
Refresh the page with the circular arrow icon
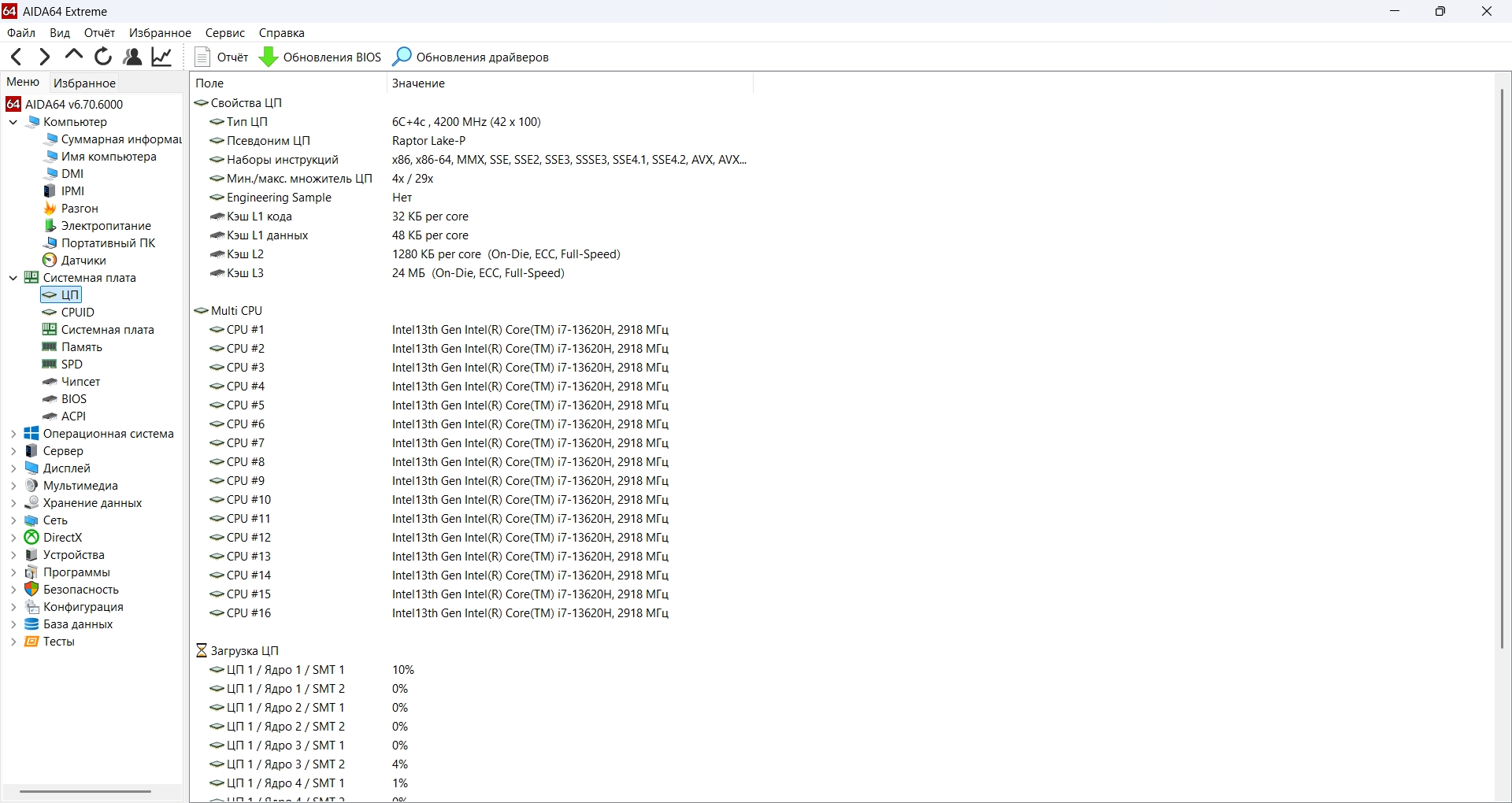(x=103, y=57)
